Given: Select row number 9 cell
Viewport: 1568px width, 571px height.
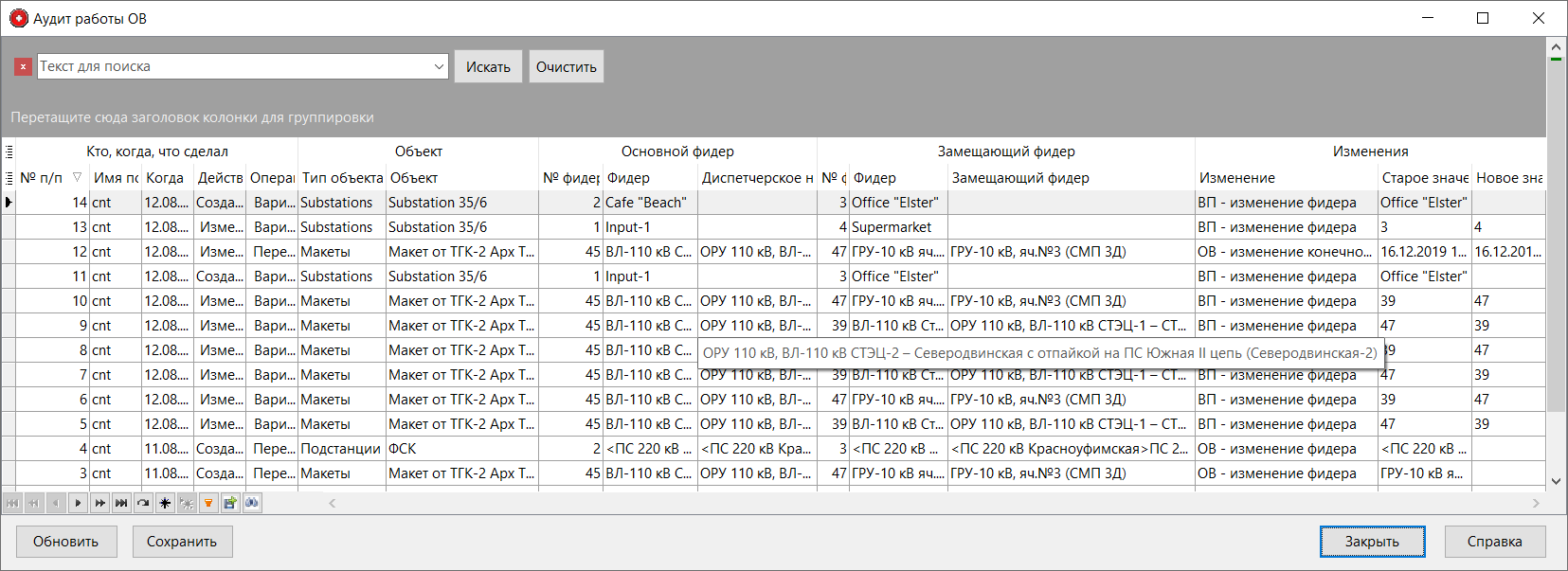Looking at the screenshot, I should click(53, 326).
